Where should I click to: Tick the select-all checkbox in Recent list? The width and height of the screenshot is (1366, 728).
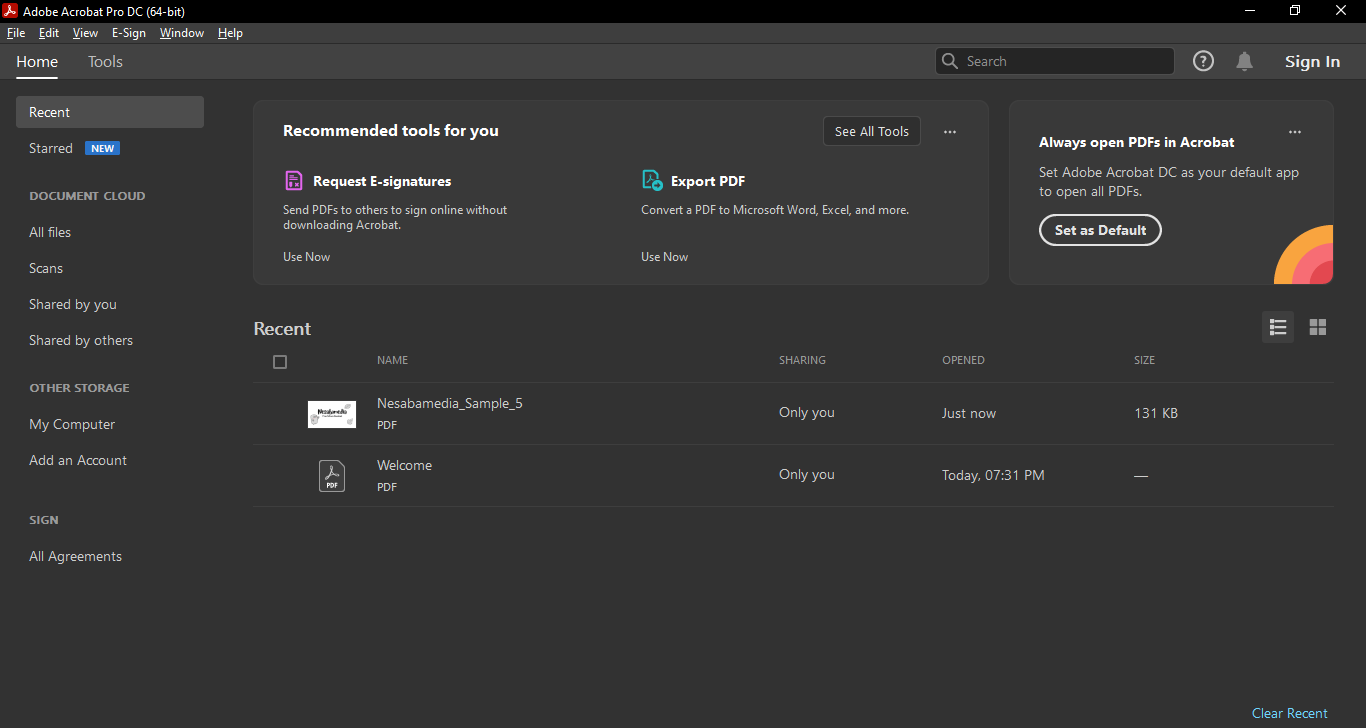(x=280, y=362)
